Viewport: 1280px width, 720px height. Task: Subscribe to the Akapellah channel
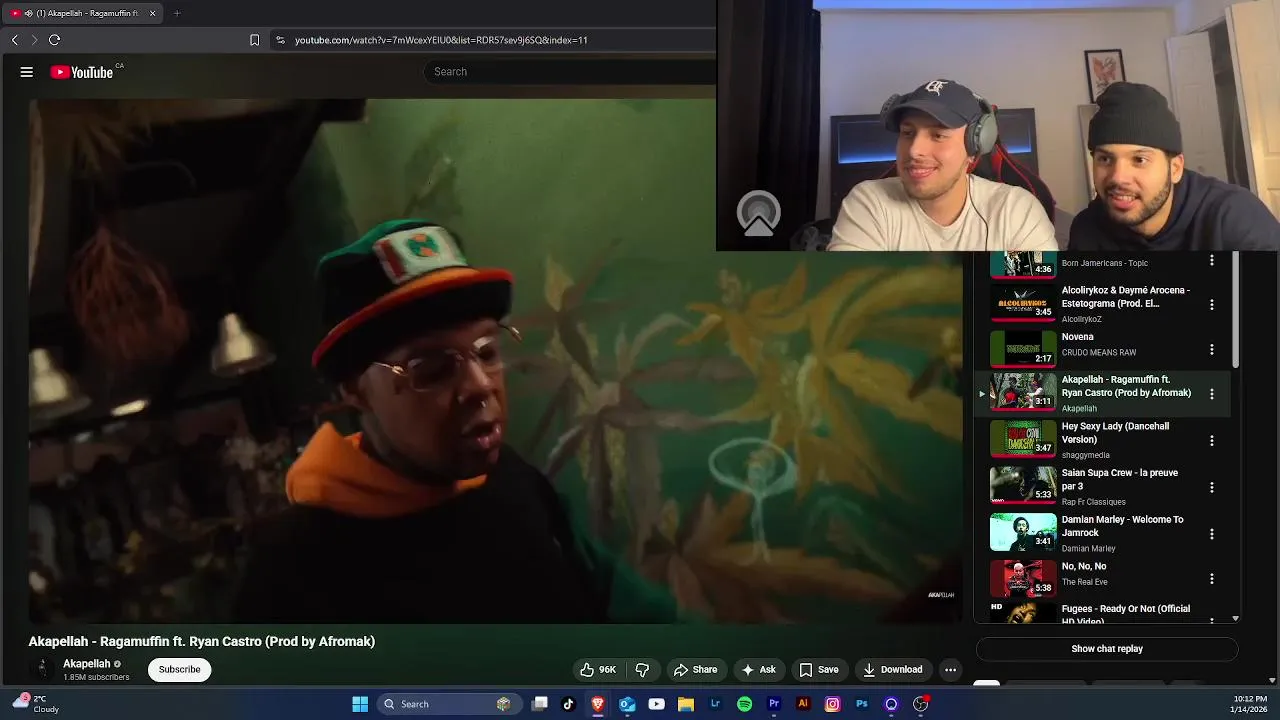click(180, 670)
